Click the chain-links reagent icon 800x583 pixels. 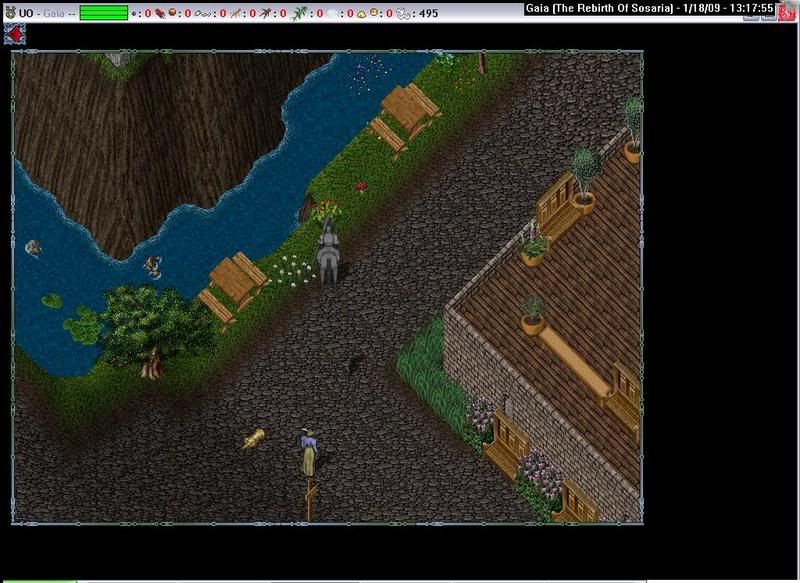pos(205,13)
